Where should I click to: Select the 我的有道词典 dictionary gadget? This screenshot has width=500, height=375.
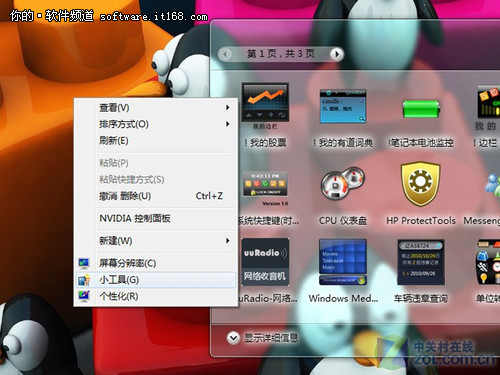tap(343, 106)
